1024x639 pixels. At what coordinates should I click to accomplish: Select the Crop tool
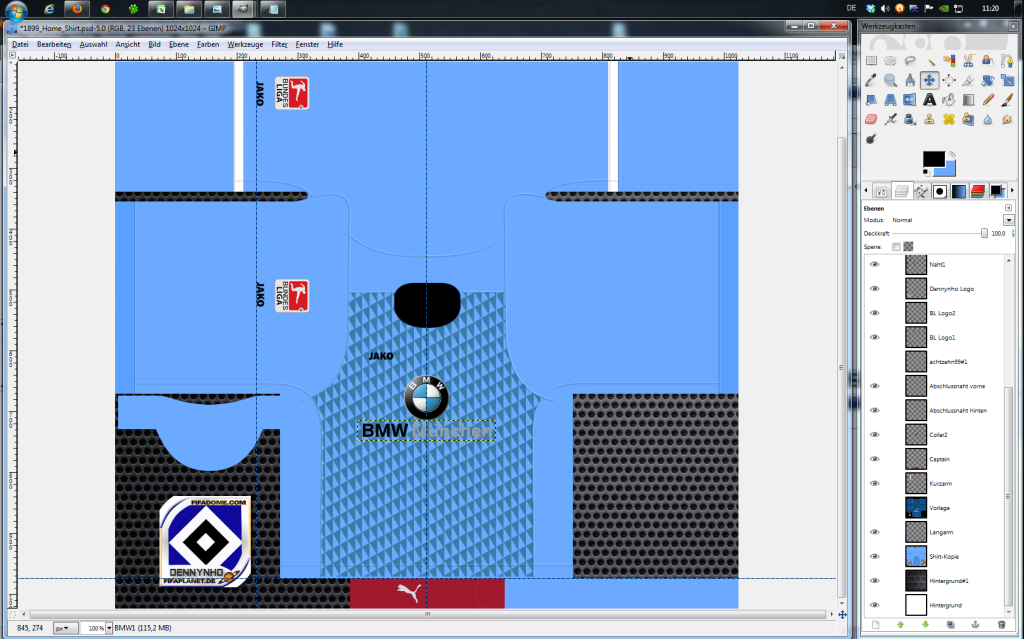point(968,80)
